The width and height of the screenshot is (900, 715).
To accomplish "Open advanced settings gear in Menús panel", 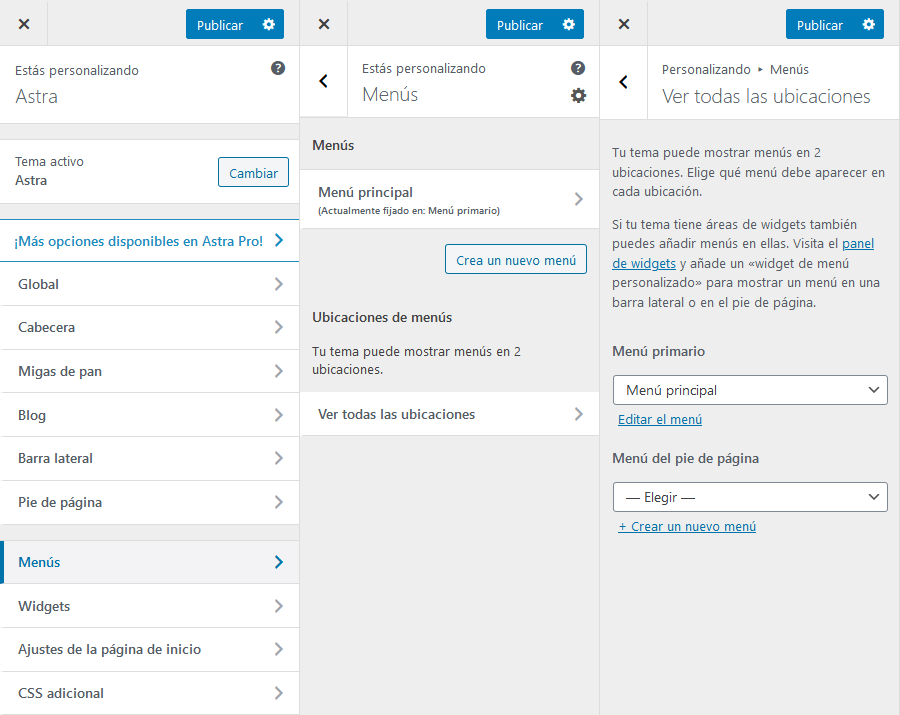I will pyautogui.click(x=578, y=95).
